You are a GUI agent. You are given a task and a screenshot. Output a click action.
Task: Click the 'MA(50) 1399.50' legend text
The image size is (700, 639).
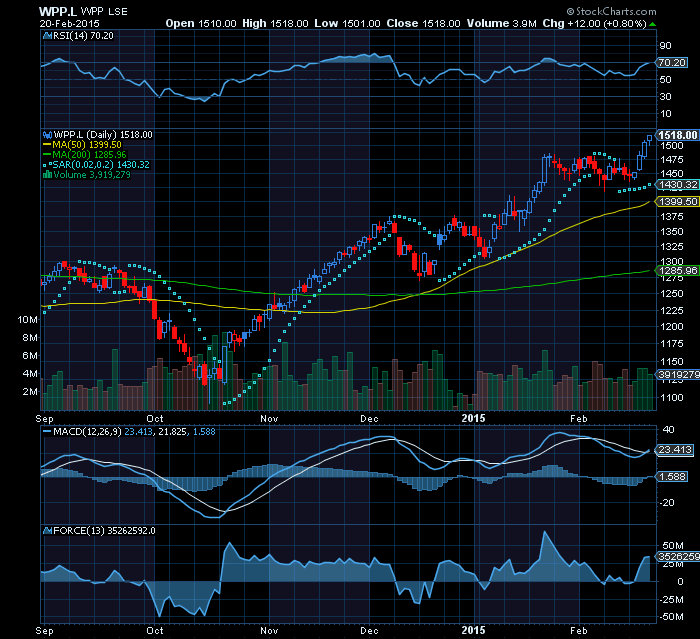pos(87,145)
